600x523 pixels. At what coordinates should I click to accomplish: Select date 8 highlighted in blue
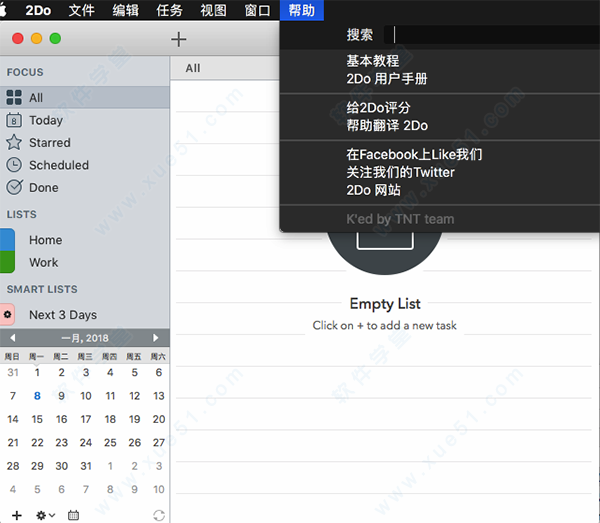tap(37, 396)
